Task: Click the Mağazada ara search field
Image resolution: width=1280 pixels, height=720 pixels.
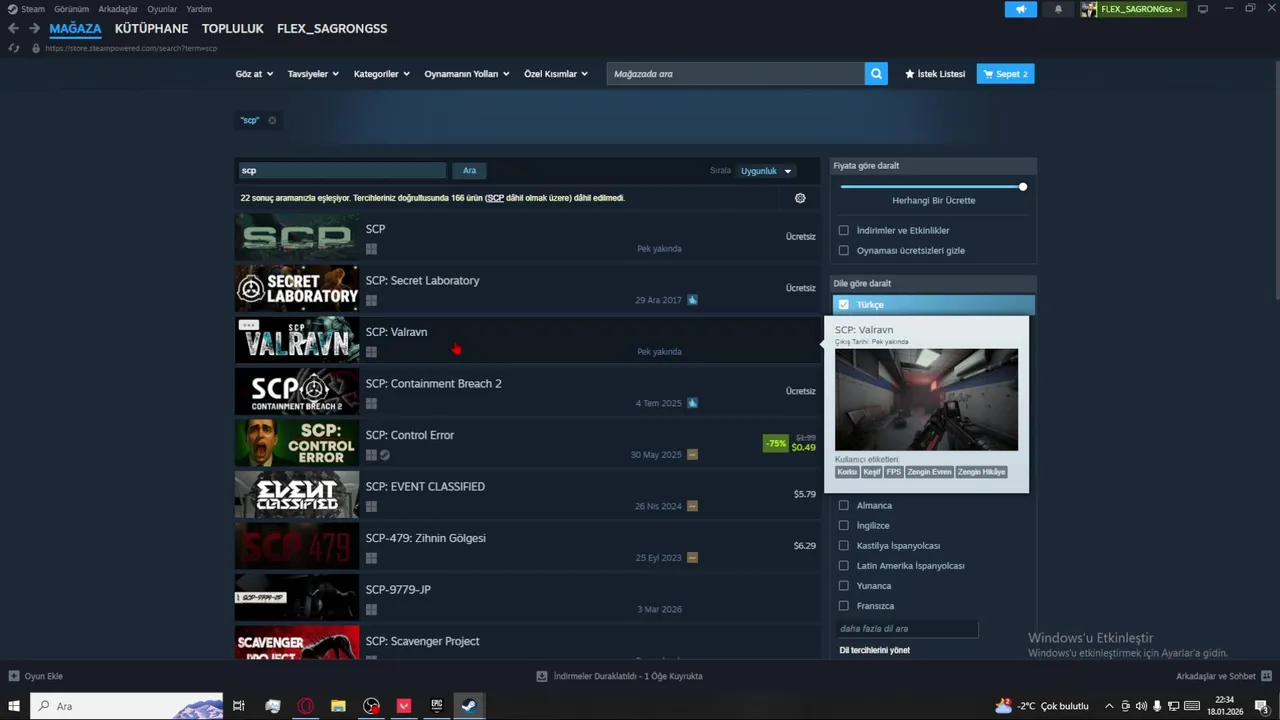Action: tap(736, 74)
